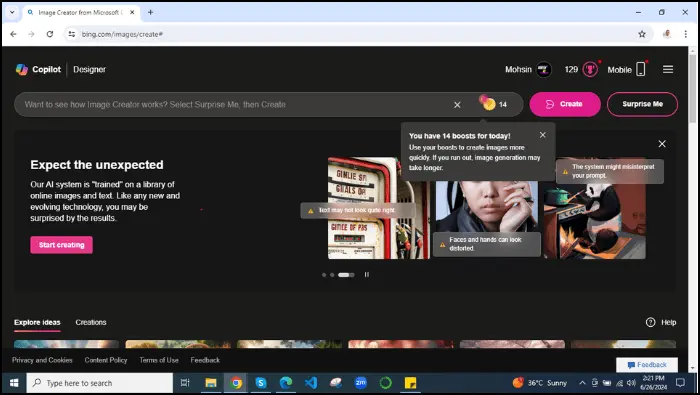Image resolution: width=700 pixels, height=395 pixels.
Task: Open Sticky Notes from taskbar
Action: pos(410,383)
